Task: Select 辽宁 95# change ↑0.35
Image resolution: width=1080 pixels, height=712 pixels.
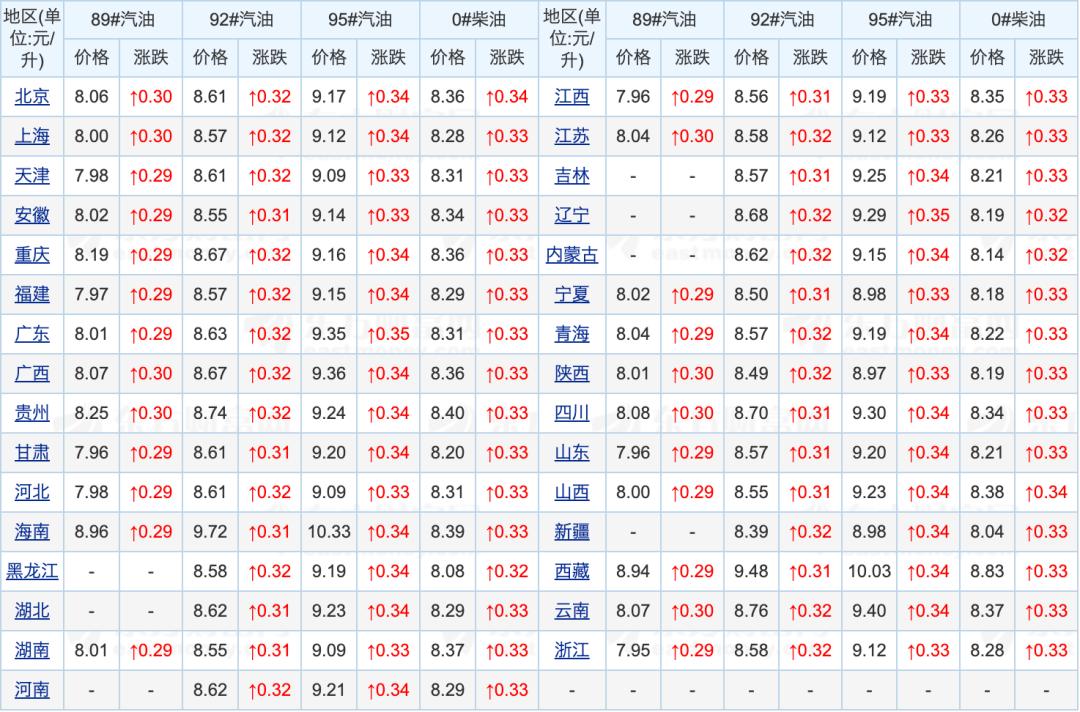Action: (x=928, y=216)
